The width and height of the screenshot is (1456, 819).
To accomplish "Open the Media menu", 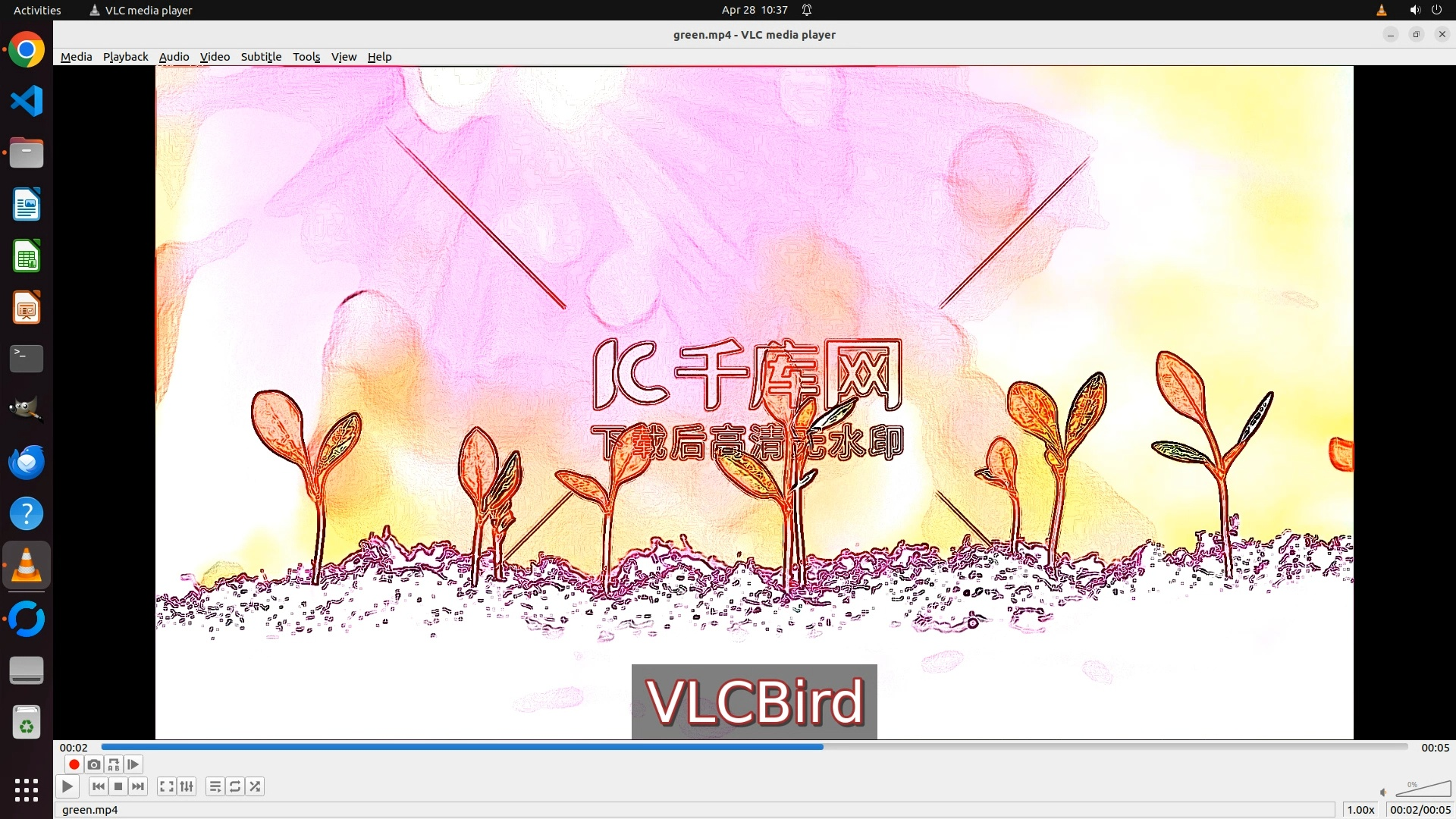I will pos(76,57).
